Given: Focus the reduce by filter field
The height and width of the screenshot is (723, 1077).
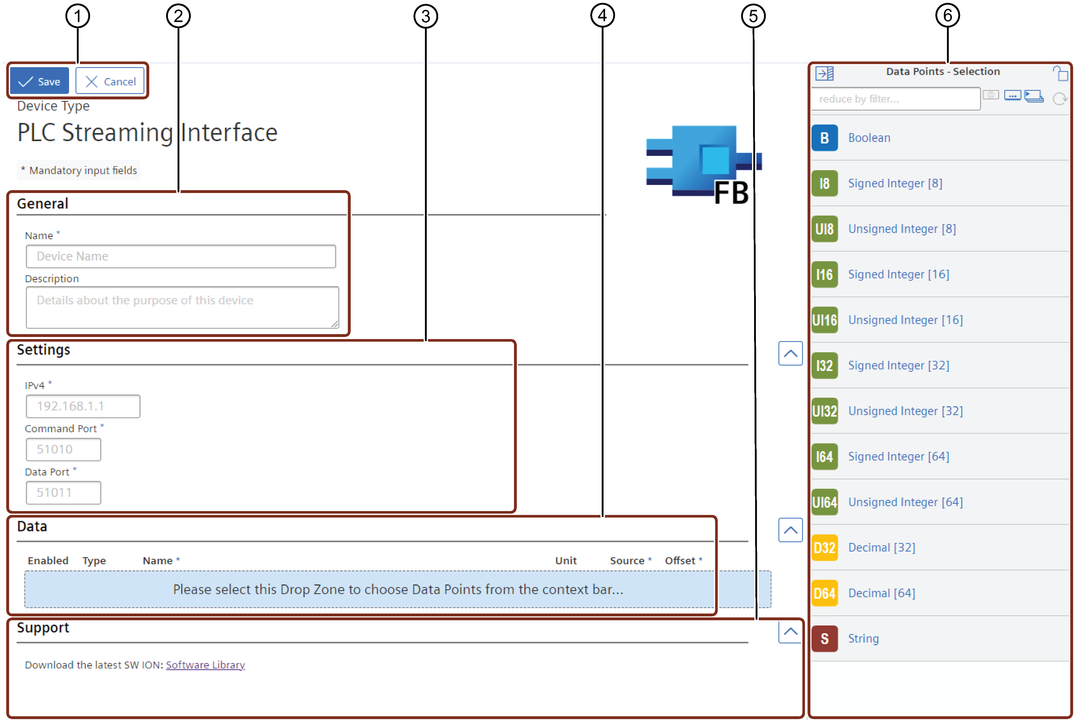Looking at the screenshot, I should [x=895, y=99].
